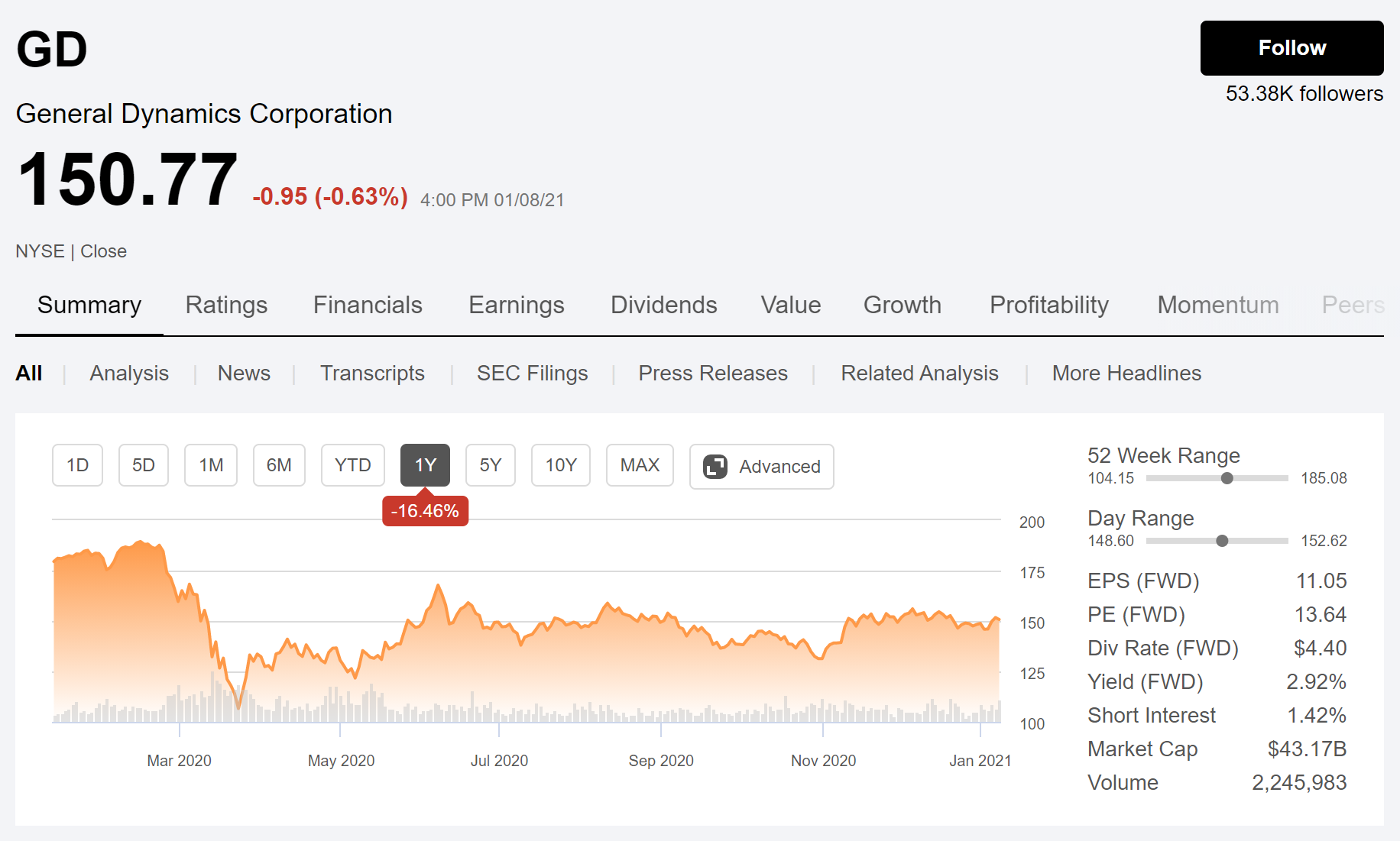Click the 52 Week Range slider marker

click(x=1227, y=478)
